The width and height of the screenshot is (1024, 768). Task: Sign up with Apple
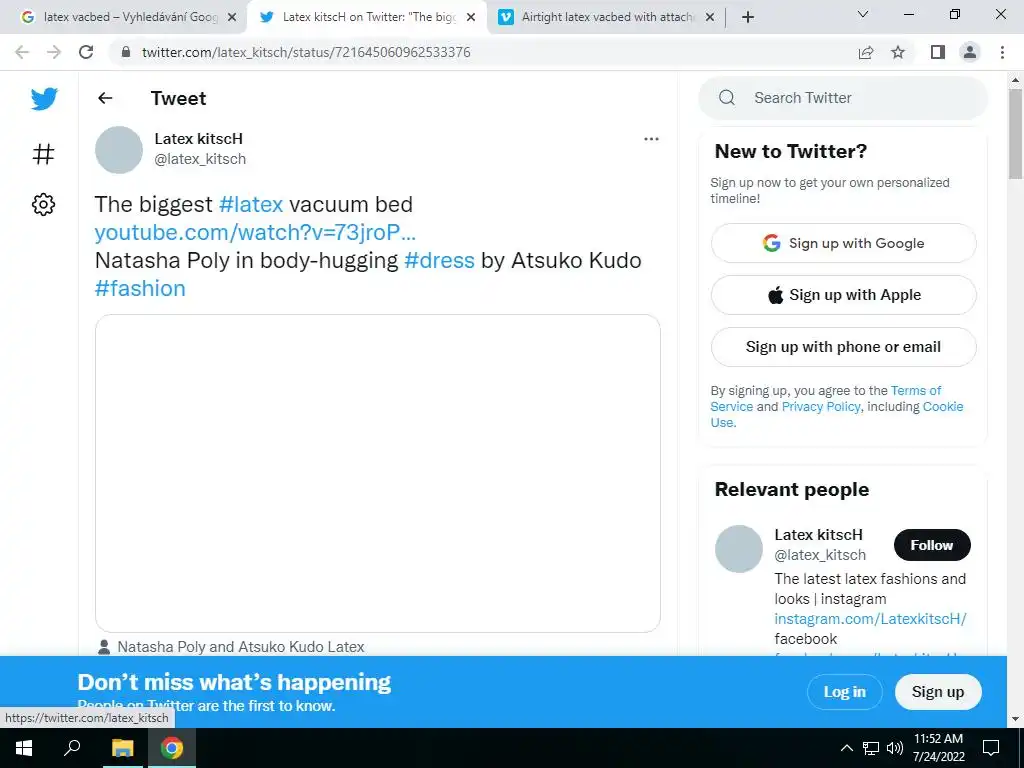[x=844, y=295]
